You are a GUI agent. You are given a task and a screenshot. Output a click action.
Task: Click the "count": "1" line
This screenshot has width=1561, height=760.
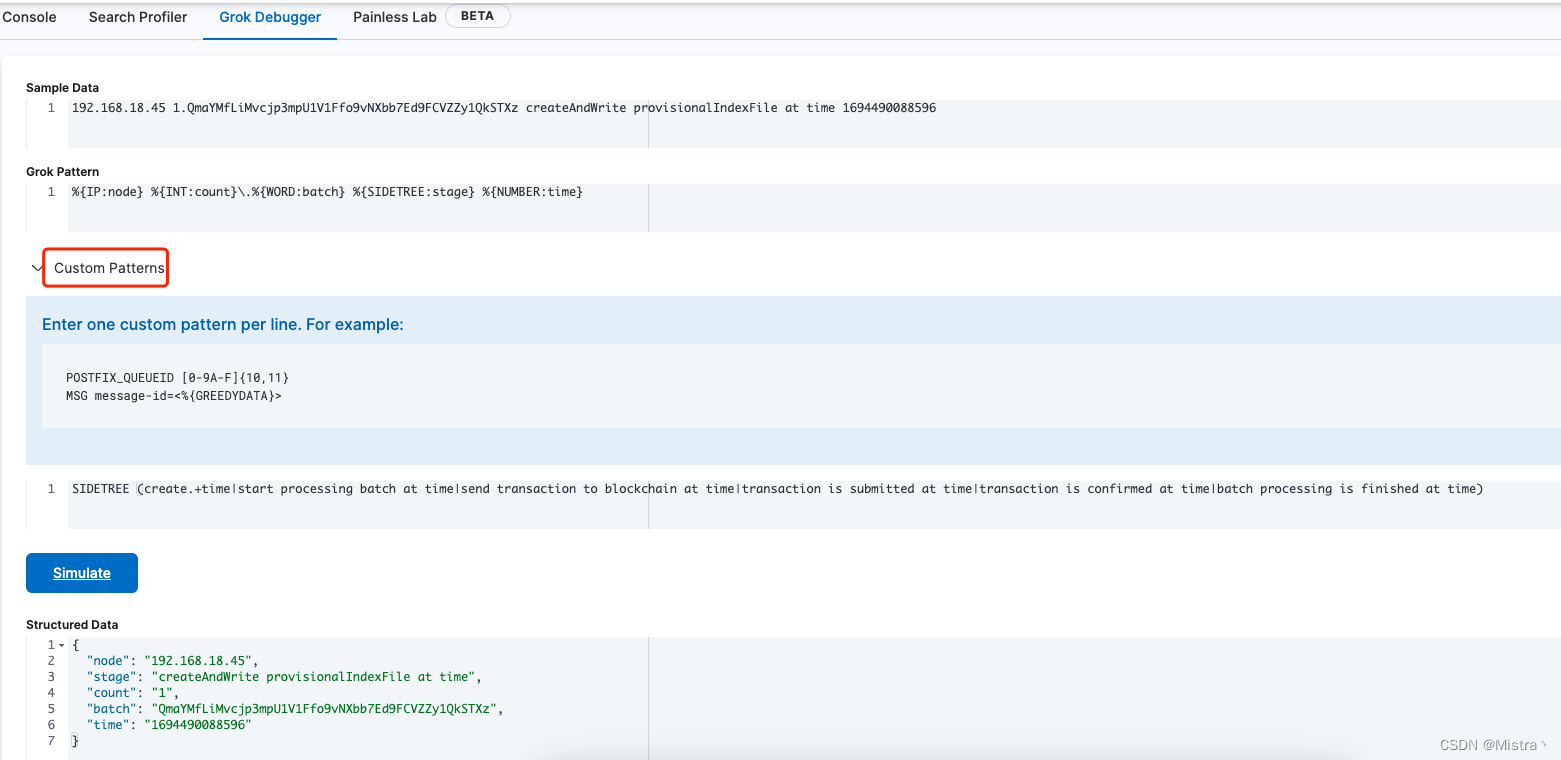coord(133,693)
